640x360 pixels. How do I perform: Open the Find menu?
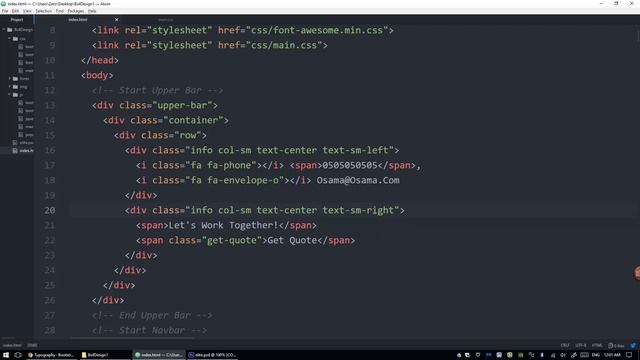pos(60,11)
